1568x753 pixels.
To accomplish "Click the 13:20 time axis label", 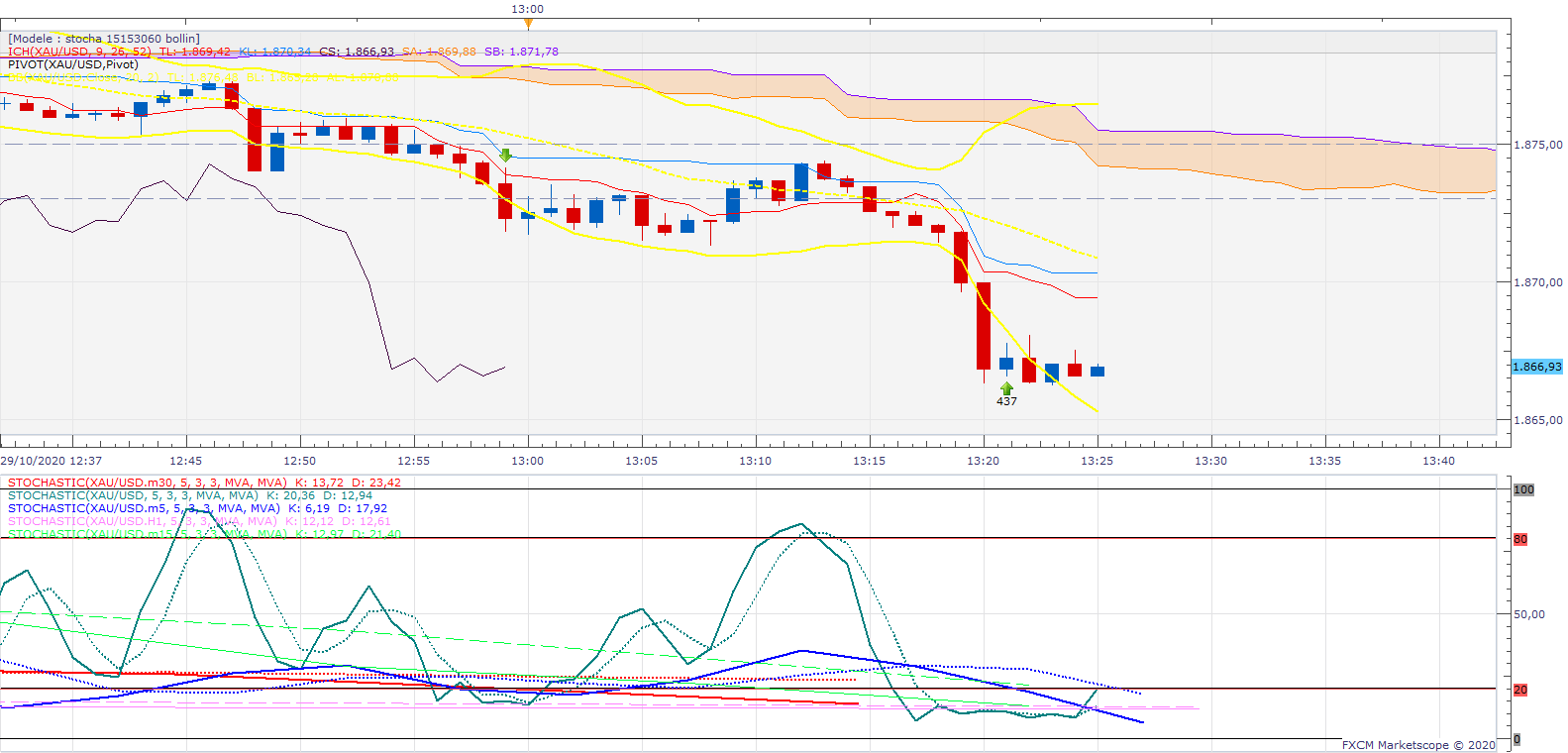I will (984, 461).
